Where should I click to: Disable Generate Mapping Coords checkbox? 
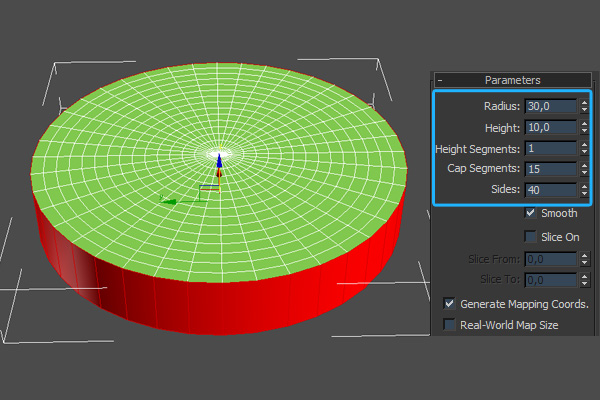coord(450,303)
